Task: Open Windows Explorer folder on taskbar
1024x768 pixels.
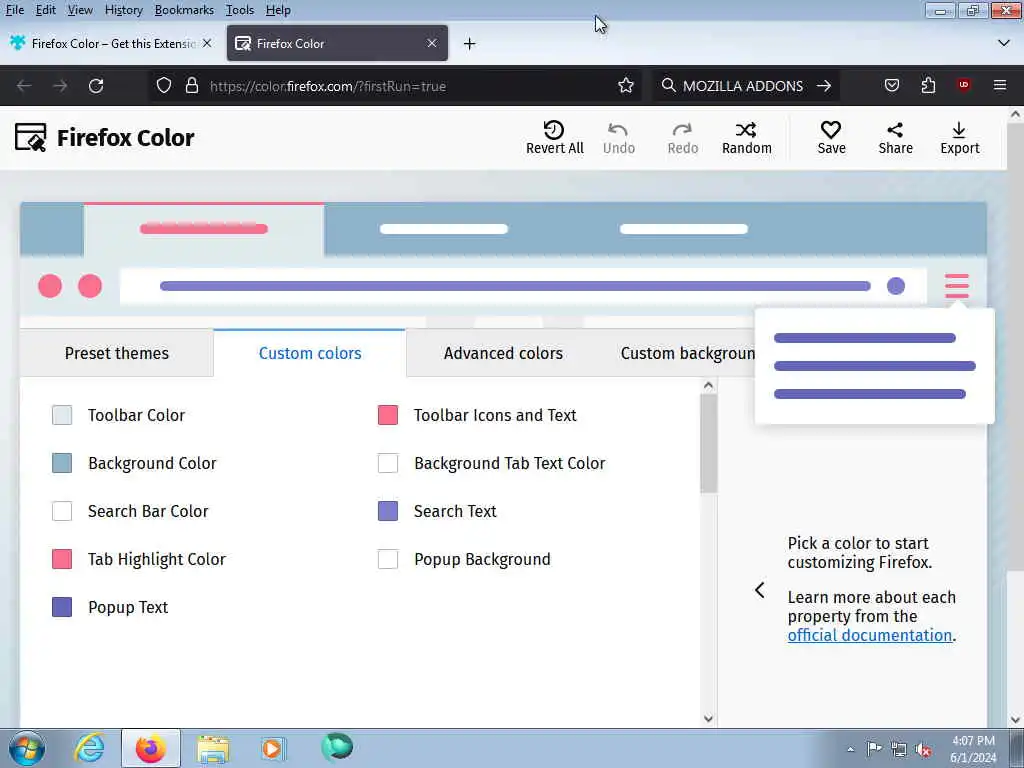Action: coord(213,748)
